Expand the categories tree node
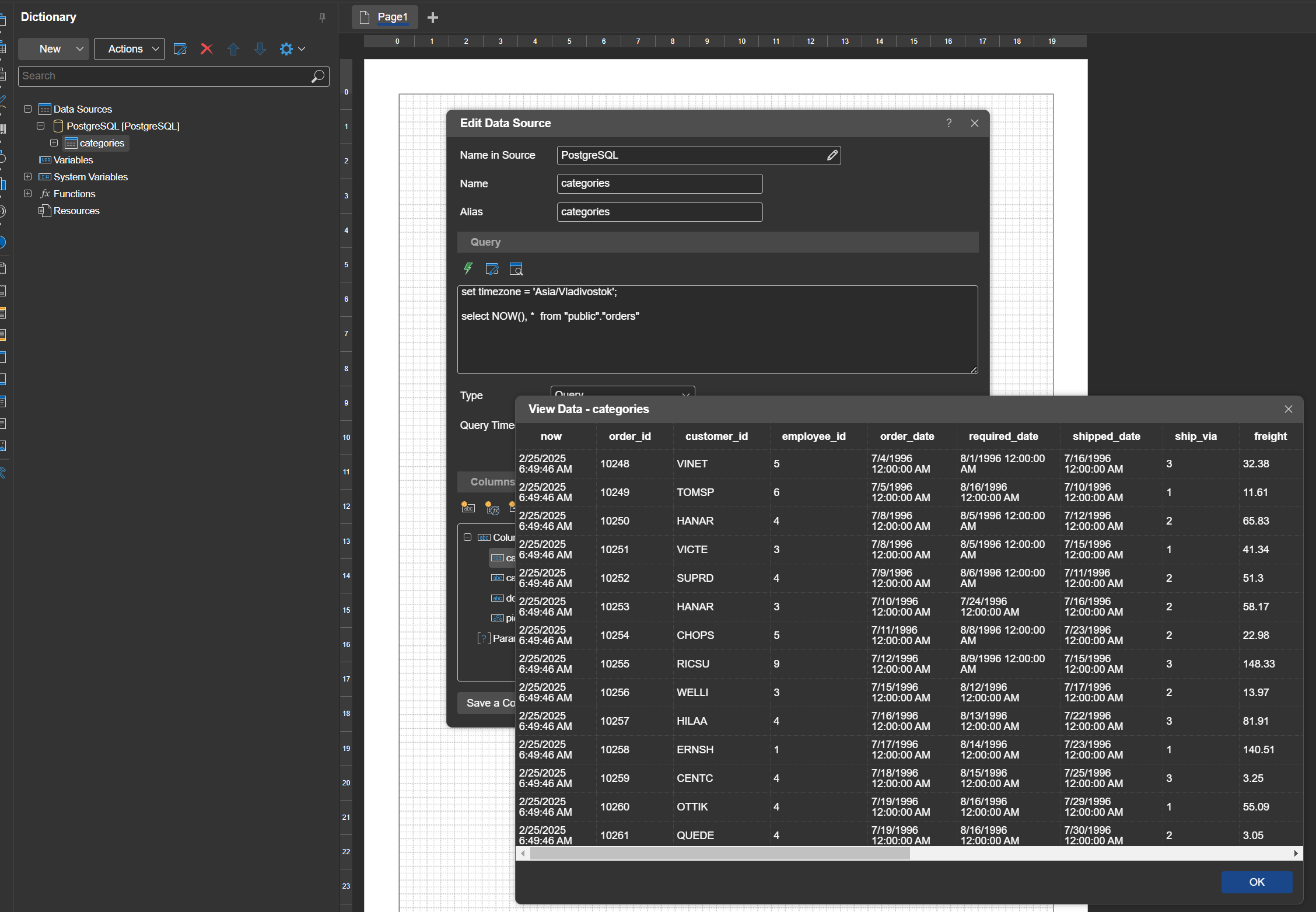The height and width of the screenshot is (912, 1316). coord(54,143)
